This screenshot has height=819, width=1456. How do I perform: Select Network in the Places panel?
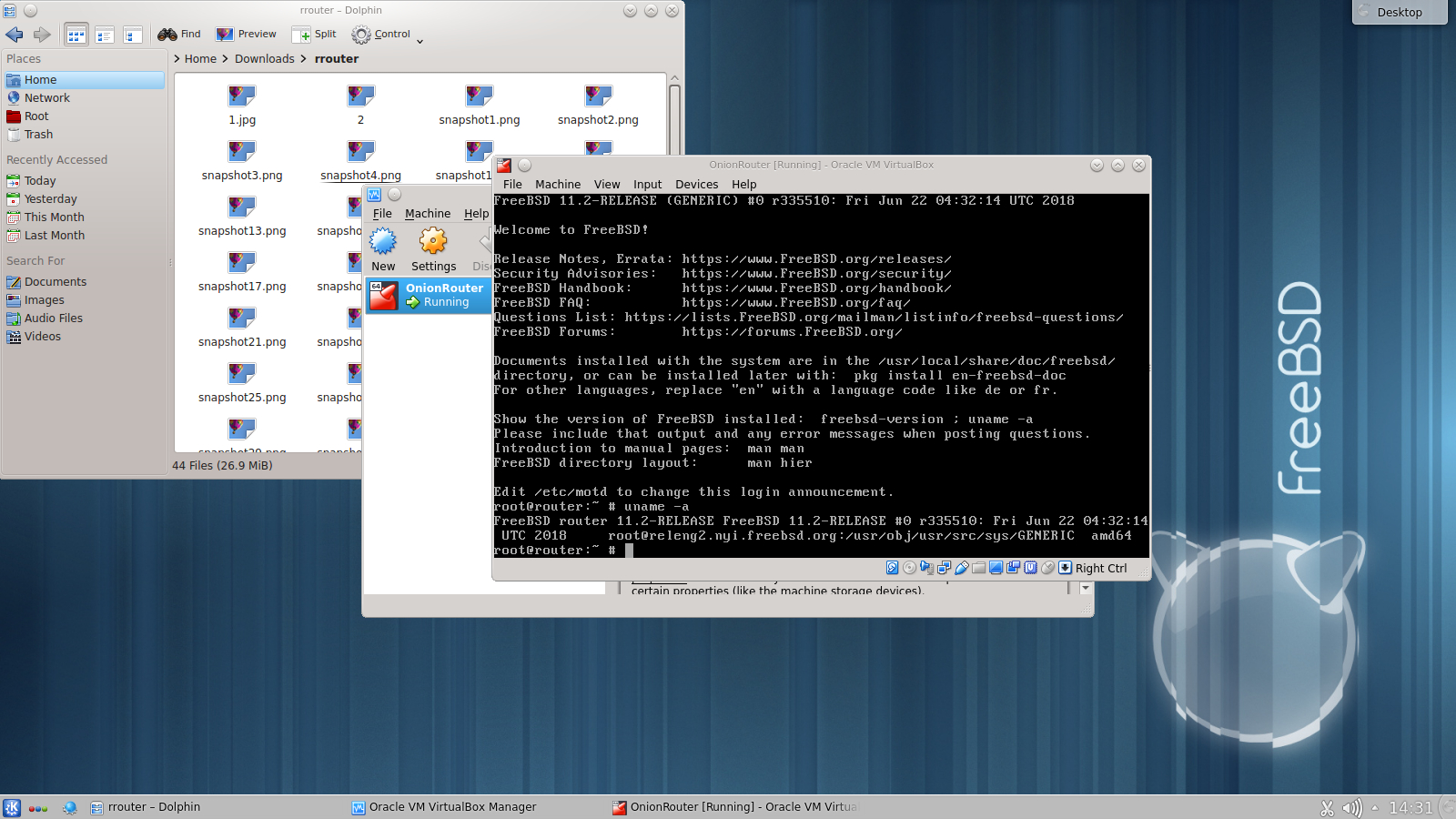tap(85, 98)
